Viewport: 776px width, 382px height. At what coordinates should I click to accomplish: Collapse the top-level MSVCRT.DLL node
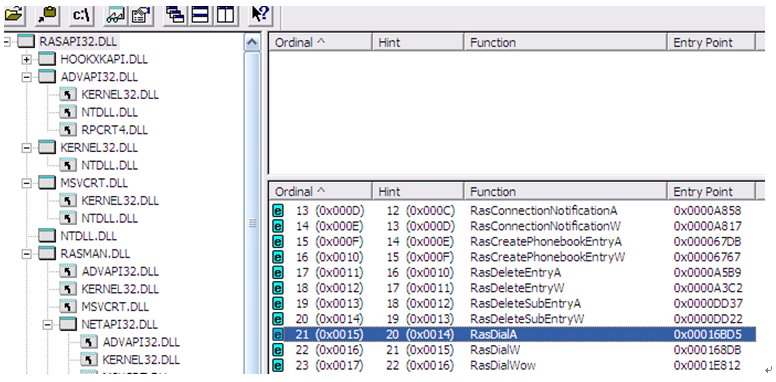(x=27, y=183)
